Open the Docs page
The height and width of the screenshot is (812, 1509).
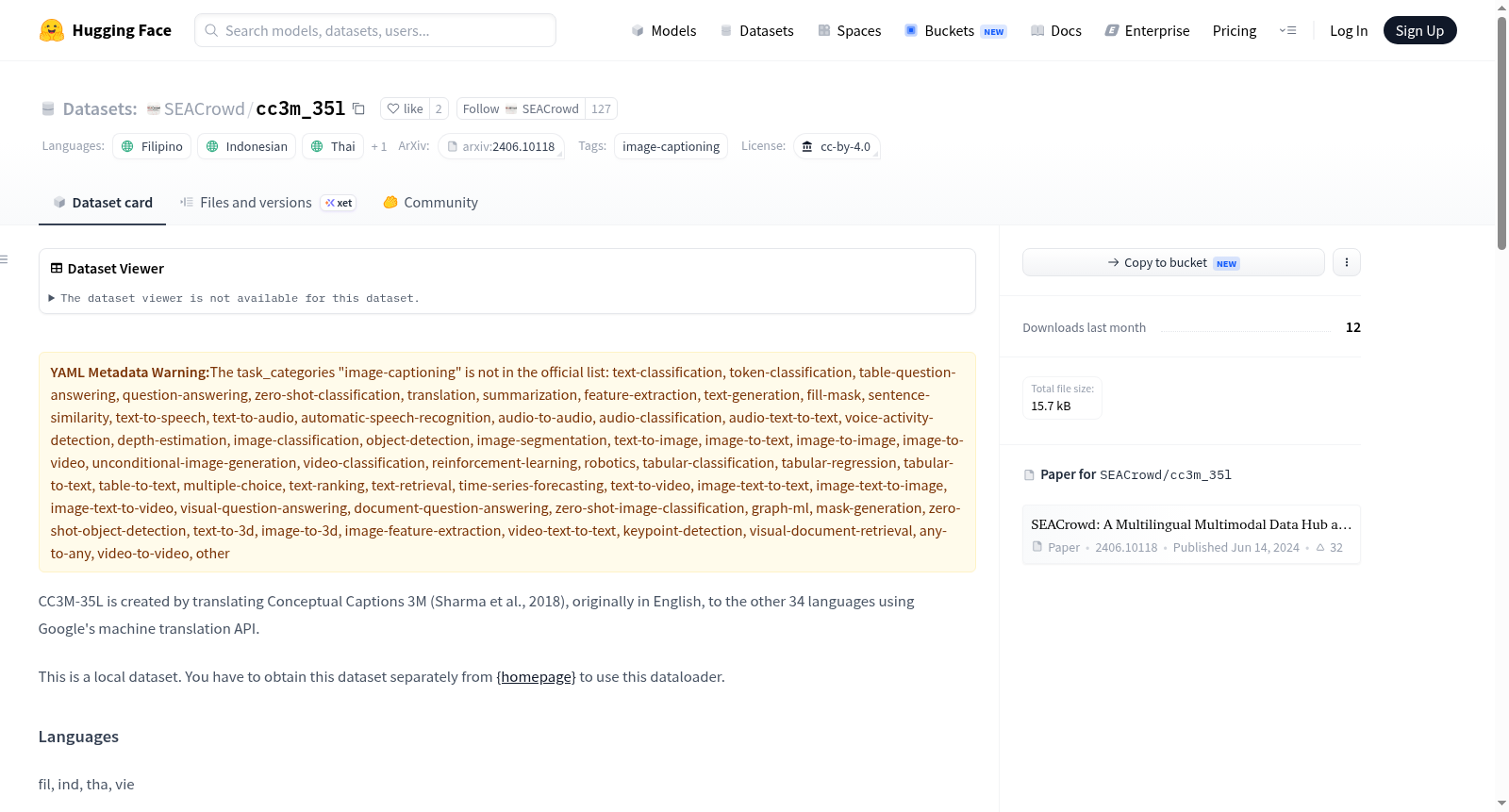point(1056,30)
